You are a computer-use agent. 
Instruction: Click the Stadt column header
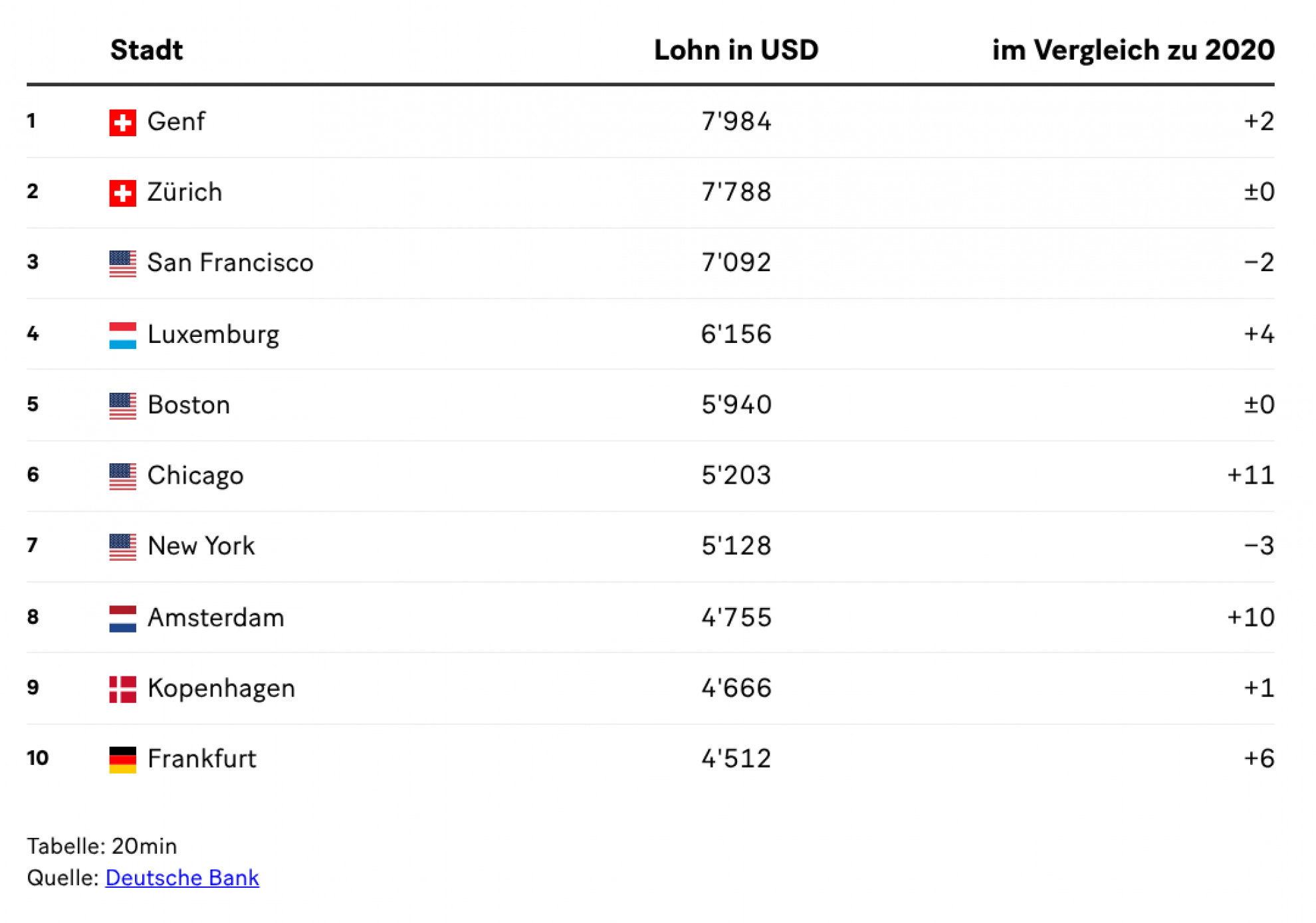point(146,50)
